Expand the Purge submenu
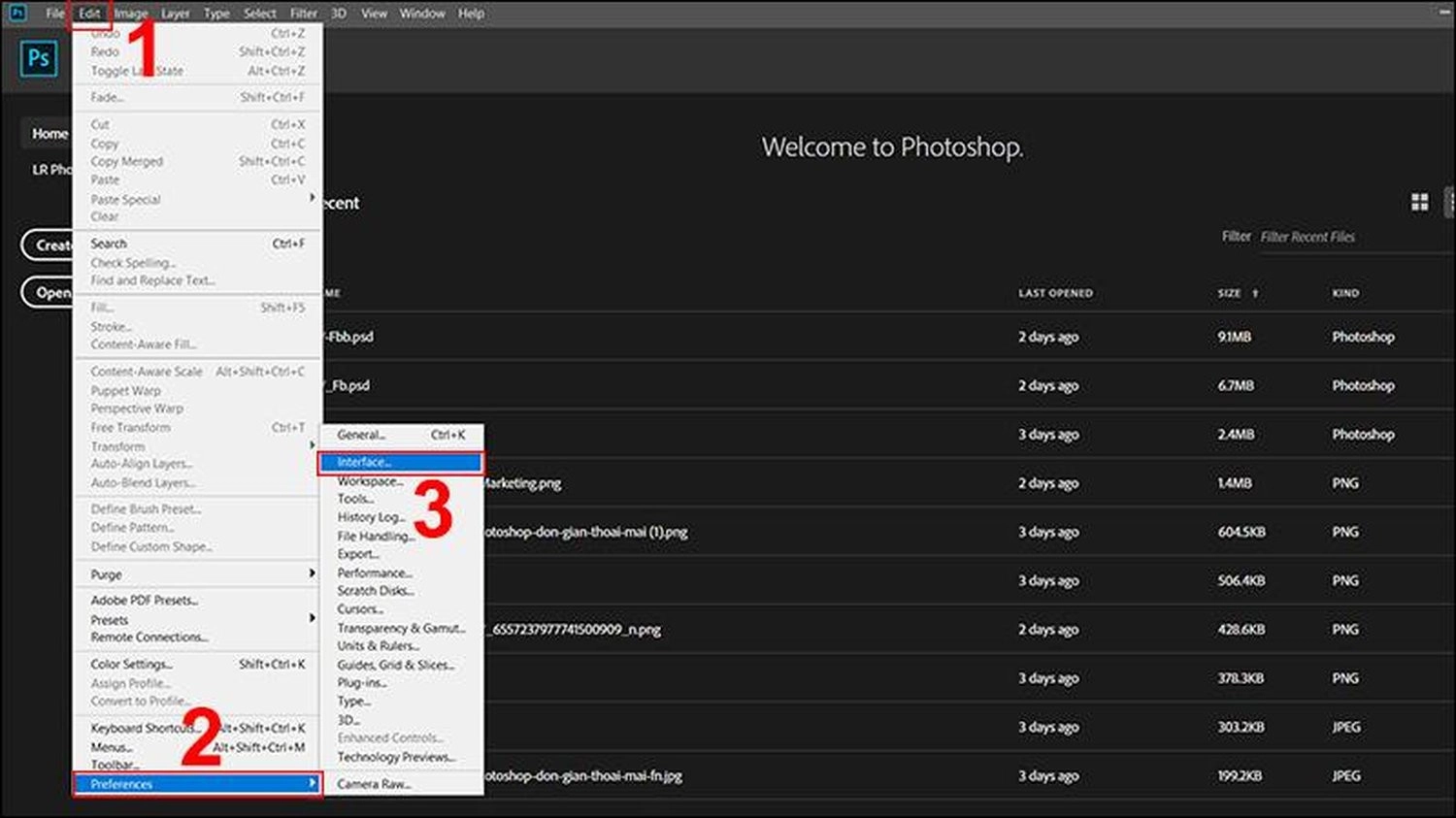Image resolution: width=1456 pixels, height=818 pixels. click(x=197, y=574)
